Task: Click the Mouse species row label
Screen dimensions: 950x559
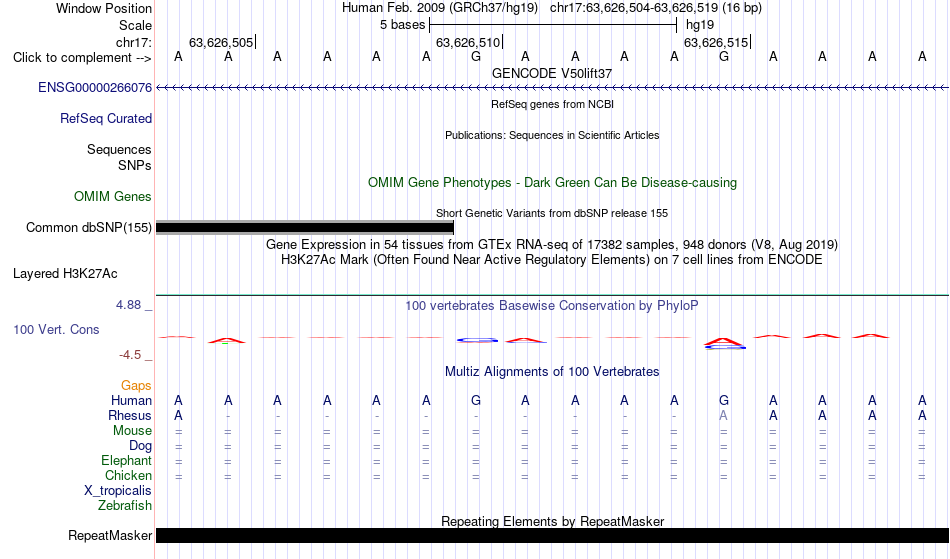Action: coord(132,431)
